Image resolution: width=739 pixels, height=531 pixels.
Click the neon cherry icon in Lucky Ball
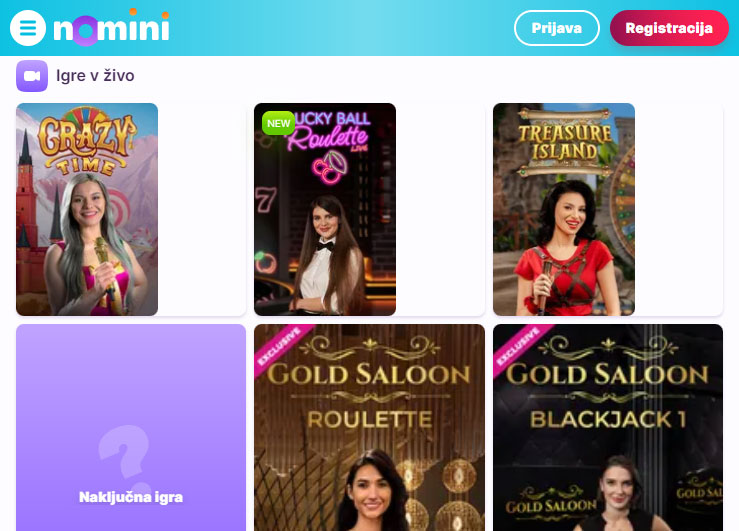click(330, 167)
